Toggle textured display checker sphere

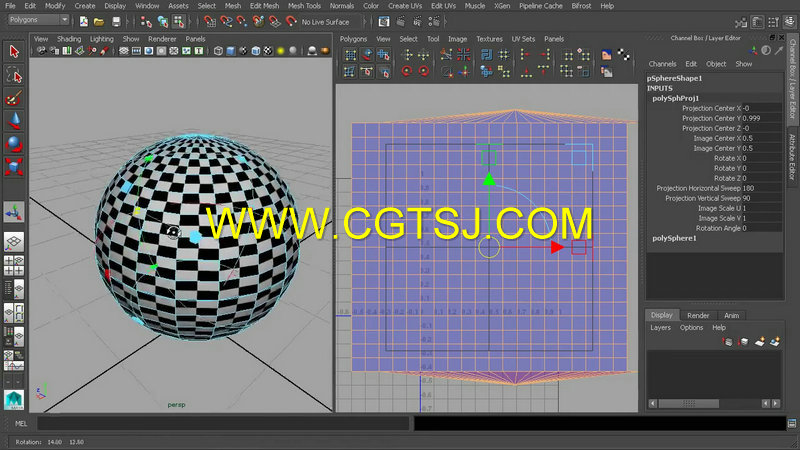(268, 51)
